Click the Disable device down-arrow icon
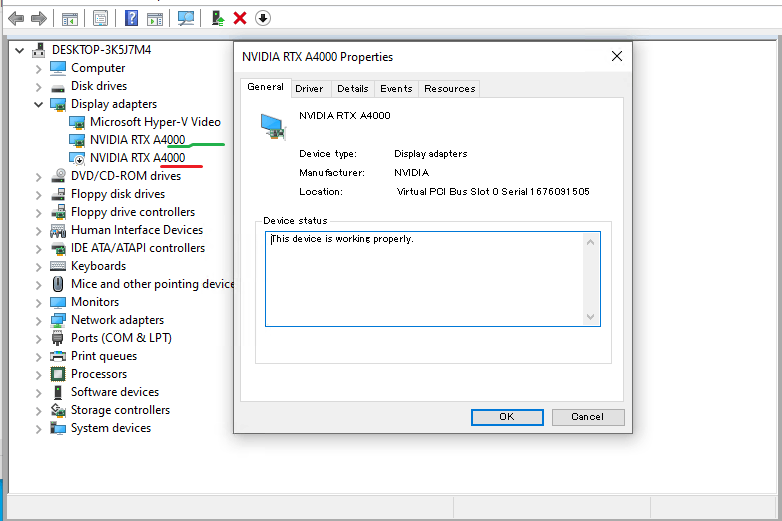This screenshot has width=782, height=521. pyautogui.click(x=263, y=18)
